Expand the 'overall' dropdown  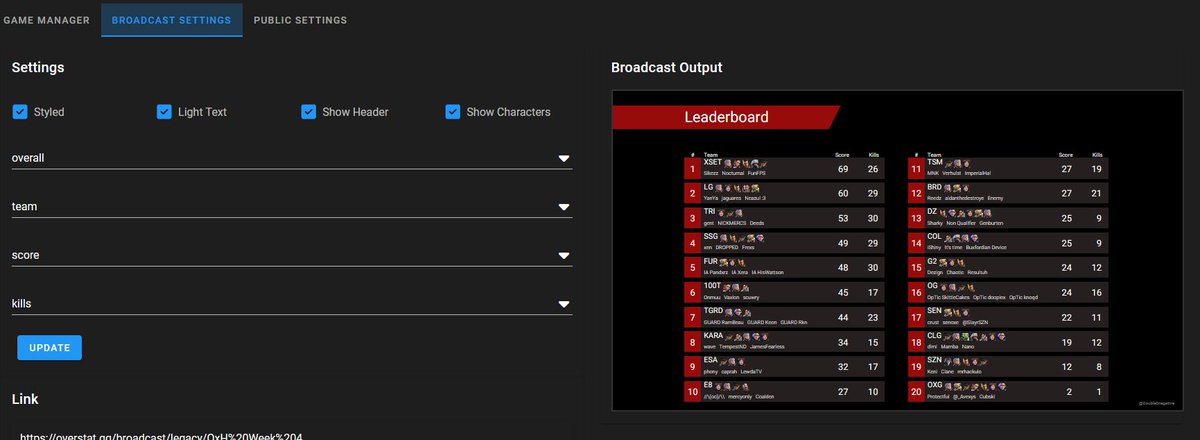coord(292,158)
